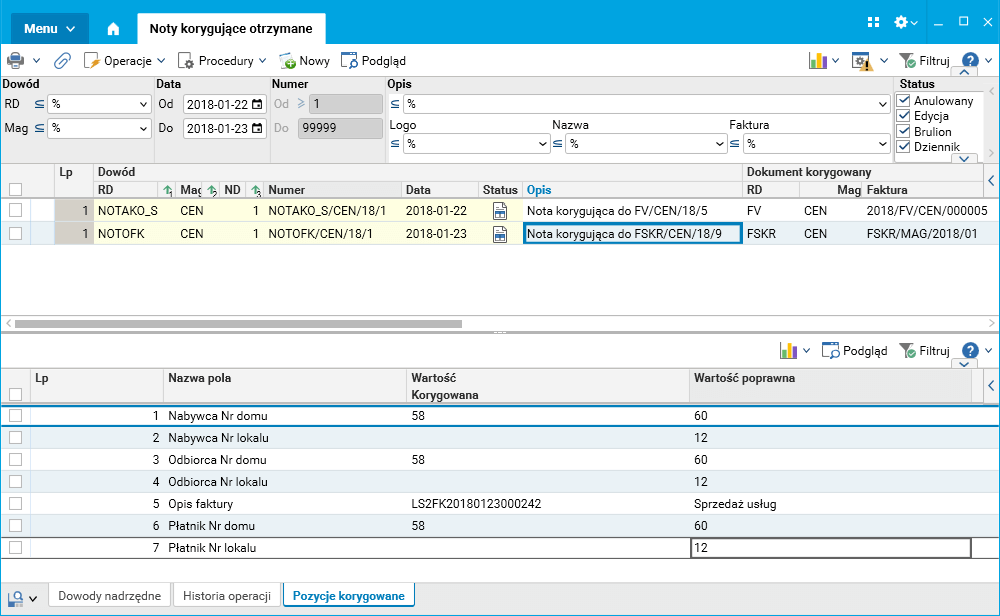1000x616 pixels.
Task: Click the printer icon in toolbar
Action: tap(16, 61)
